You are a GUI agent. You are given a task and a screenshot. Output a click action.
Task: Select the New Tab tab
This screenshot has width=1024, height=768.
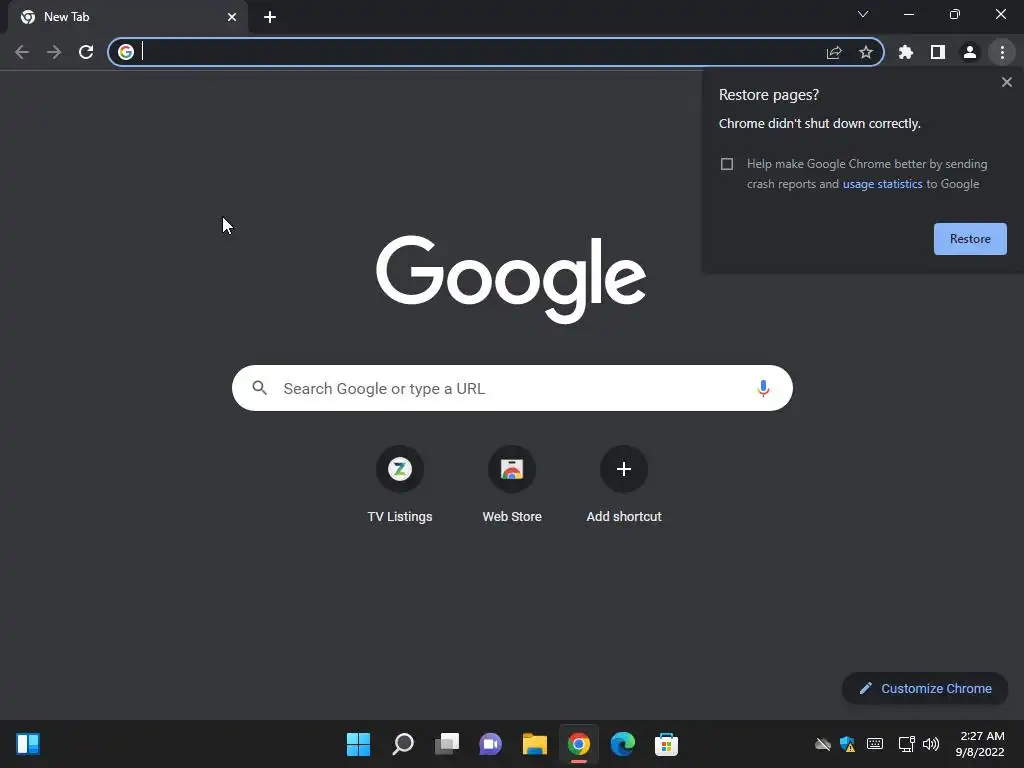click(x=128, y=17)
